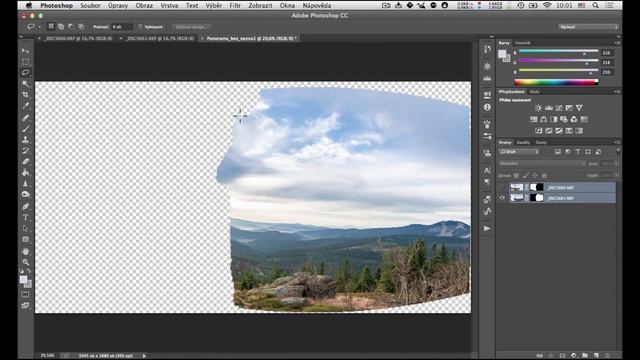Image resolution: width=640 pixels, height=360 pixels.
Task: Select the Paint Bucket tool
Action: click(26, 173)
